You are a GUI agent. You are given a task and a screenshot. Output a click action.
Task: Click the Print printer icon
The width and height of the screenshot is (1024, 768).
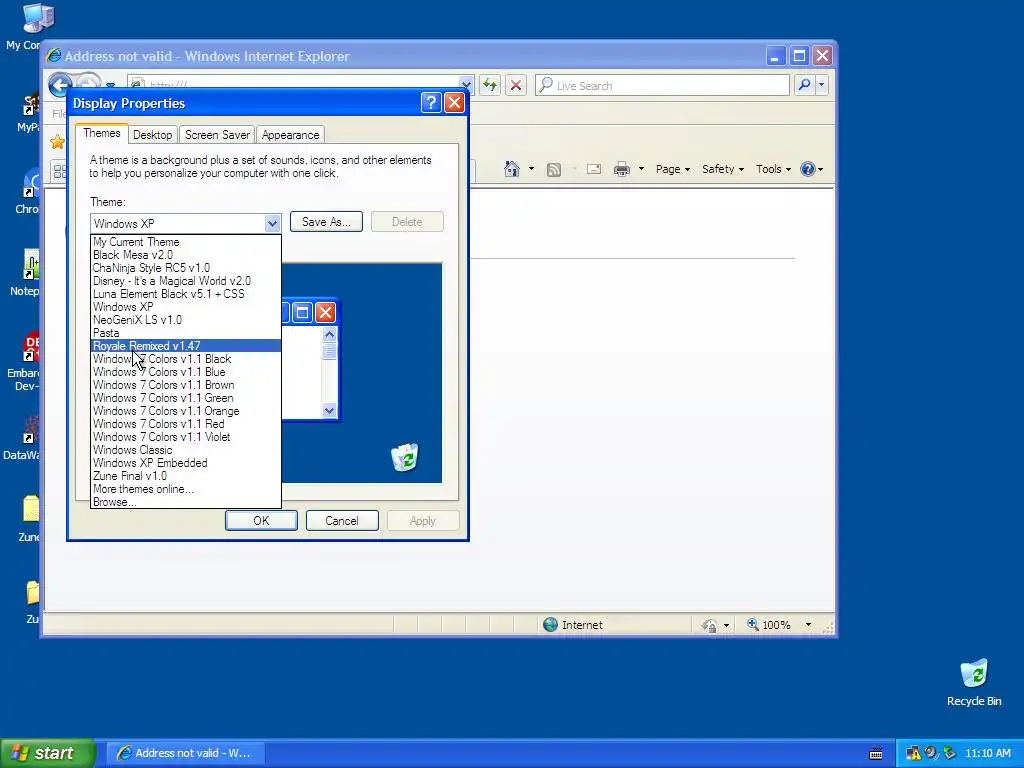pos(622,169)
